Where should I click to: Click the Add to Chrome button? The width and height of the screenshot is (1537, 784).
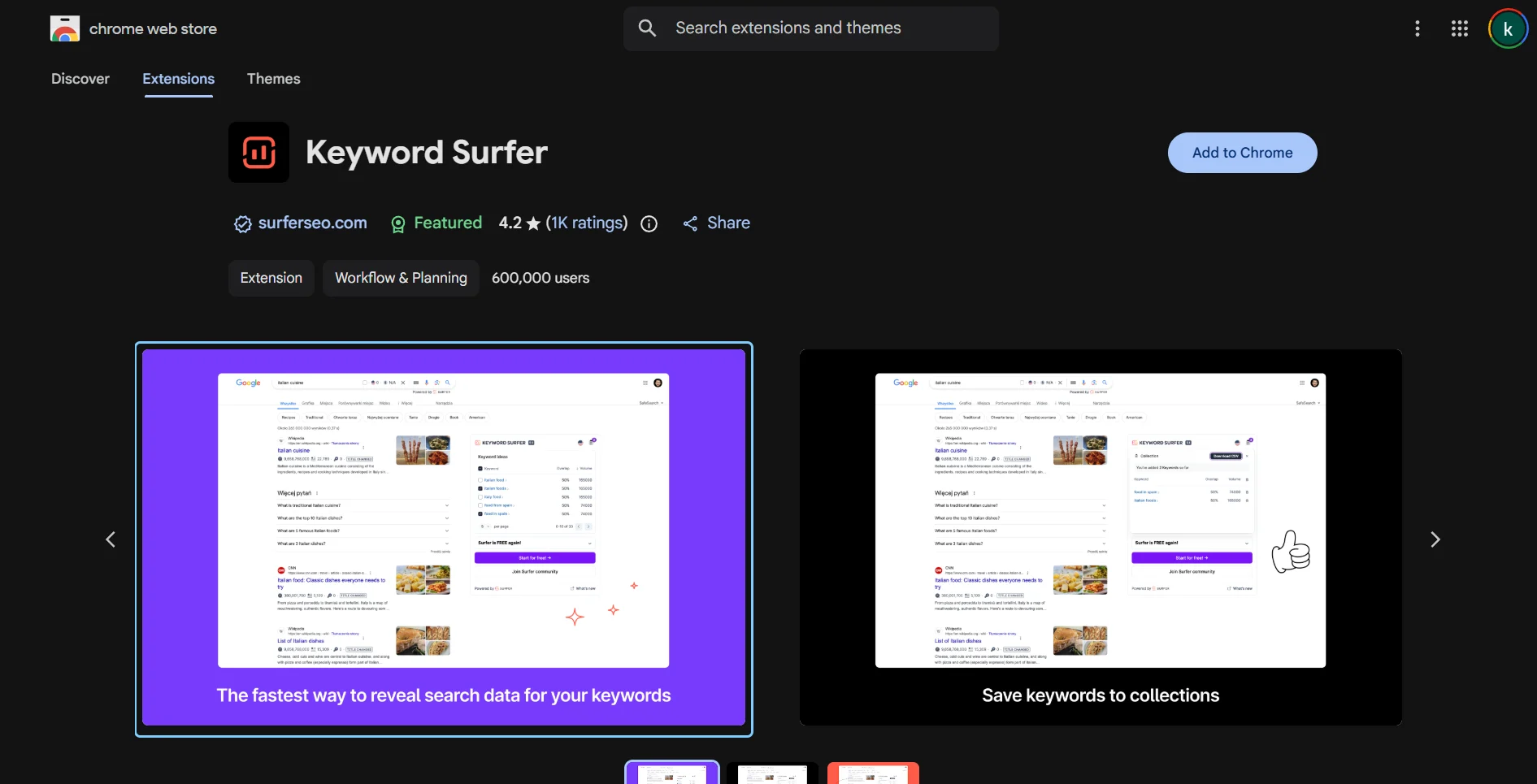click(1242, 153)
